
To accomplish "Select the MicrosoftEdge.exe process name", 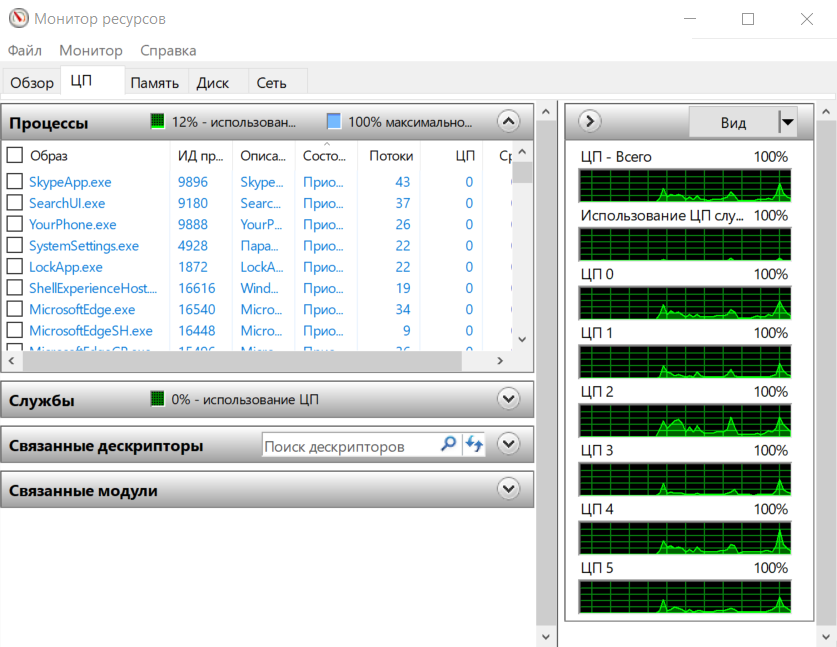I will click(82, 310).
